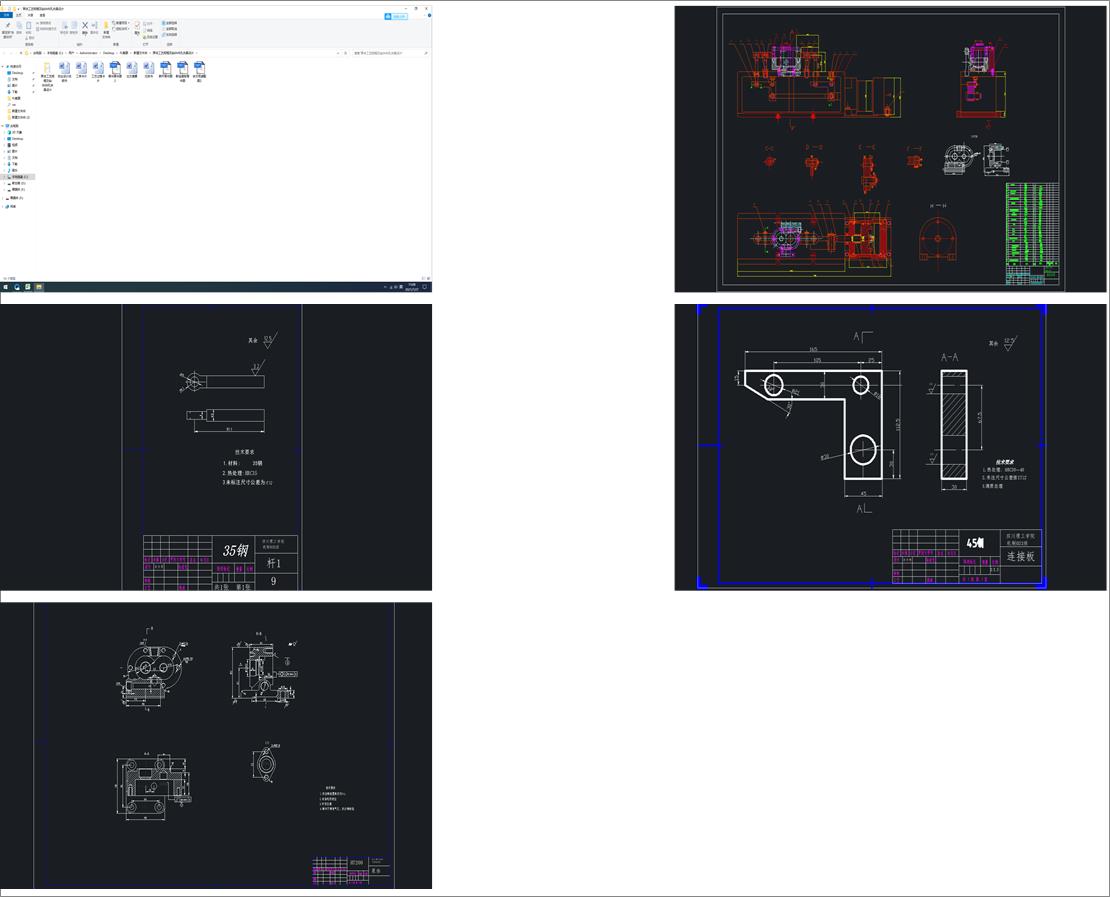Open the address bar history dropdown
The width and height of the screenshot is (1110, 897).
(x=338, y=53)
